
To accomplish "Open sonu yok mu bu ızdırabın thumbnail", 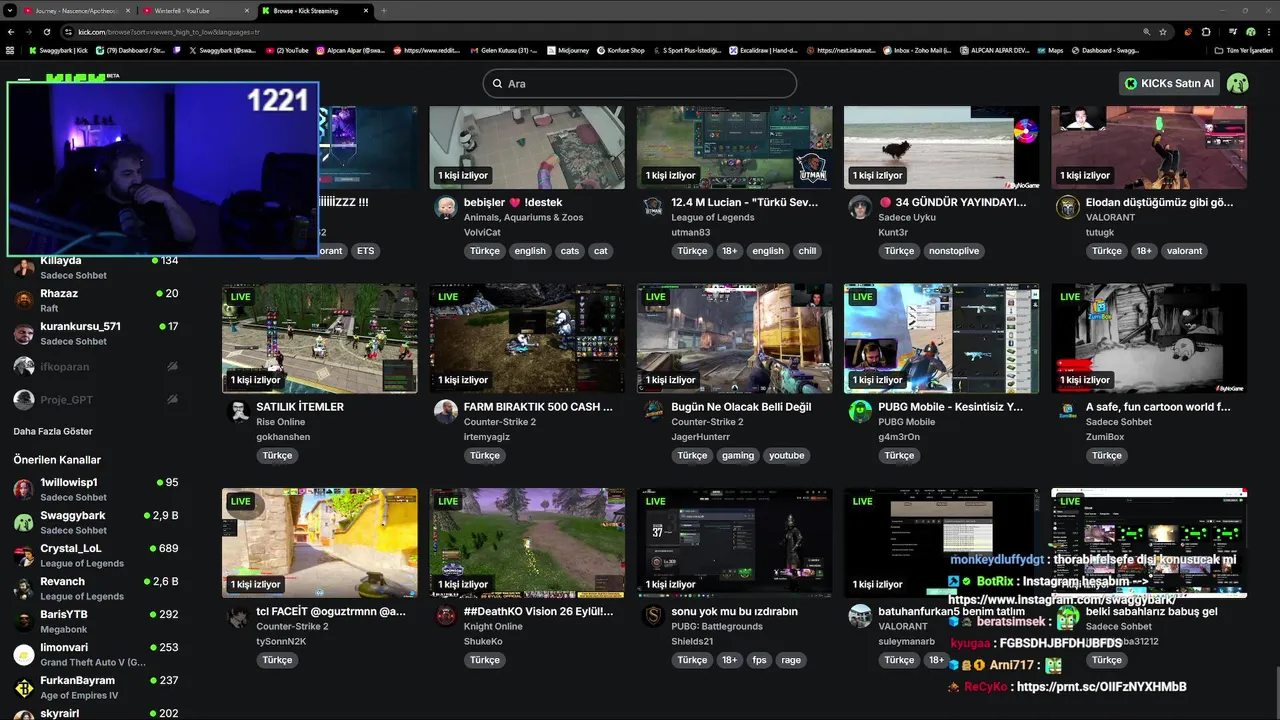I will 735,543.
